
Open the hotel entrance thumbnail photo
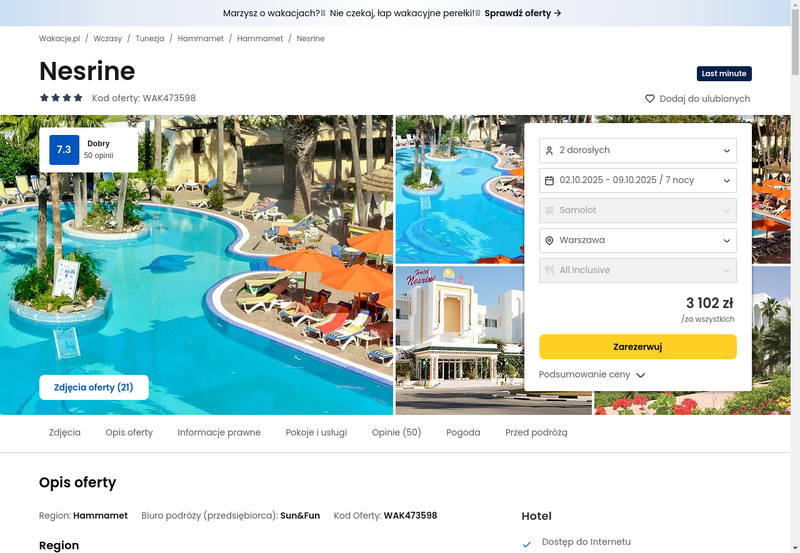coord(460,340)
